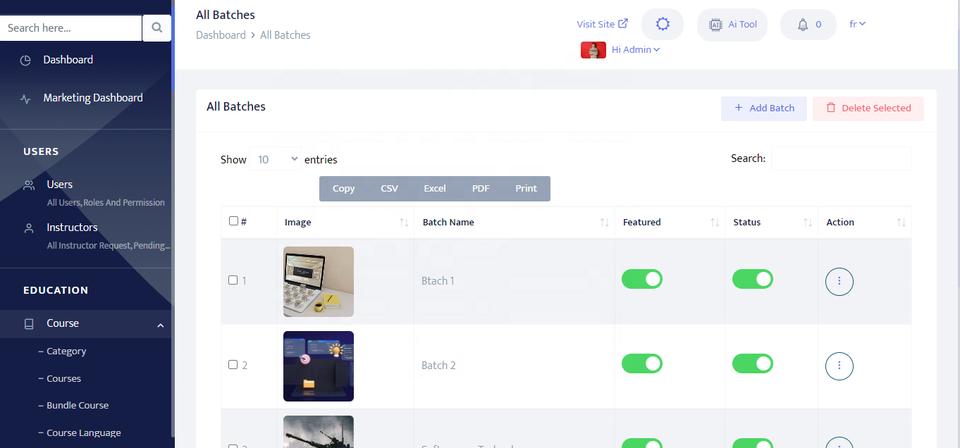
Task: Click the All Batches breadcrumb text
Action: click(285, 35)
